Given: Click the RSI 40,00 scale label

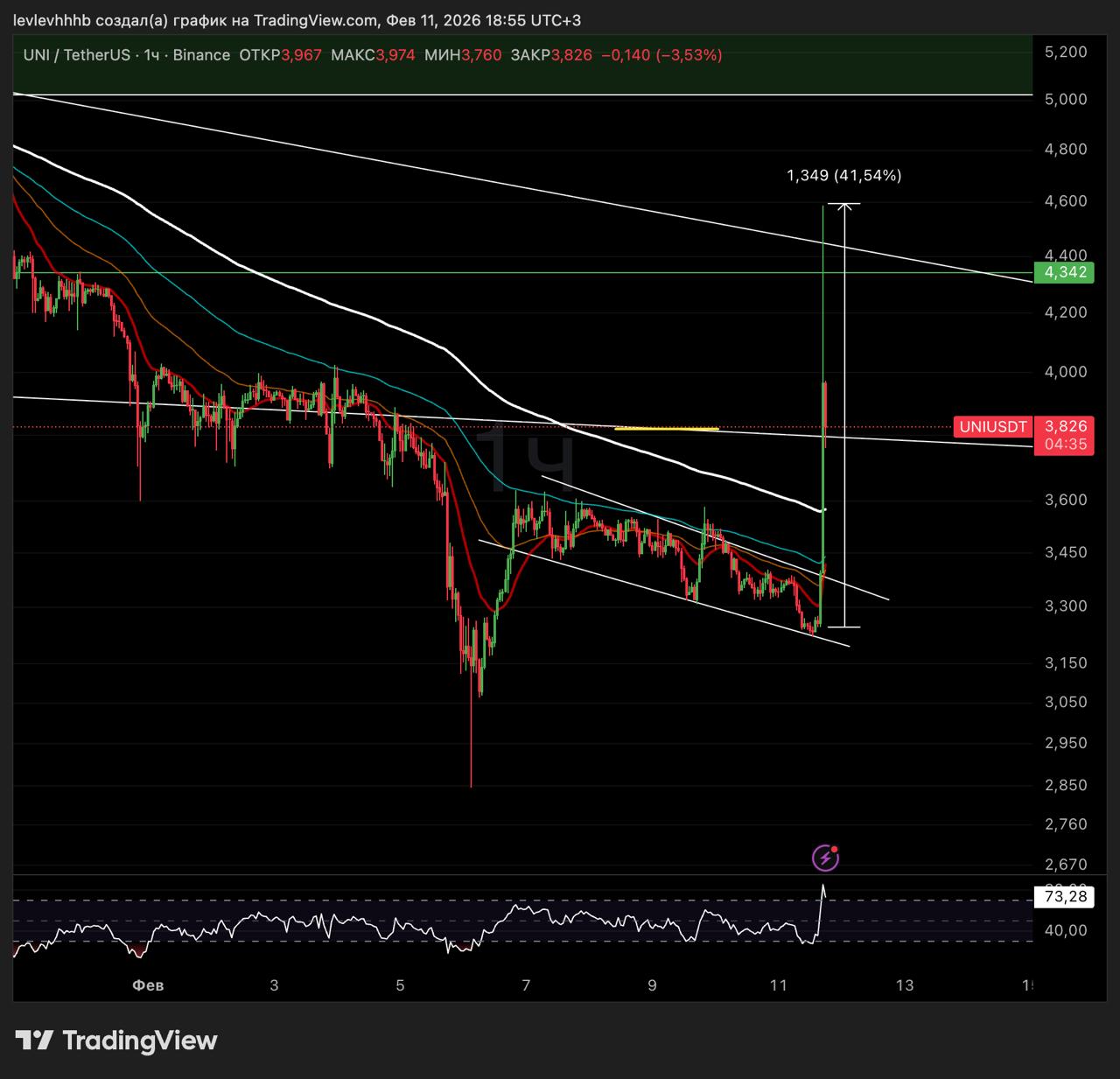Looking at the screenshot, I should pyautogui.click(x=1065, y=930).
